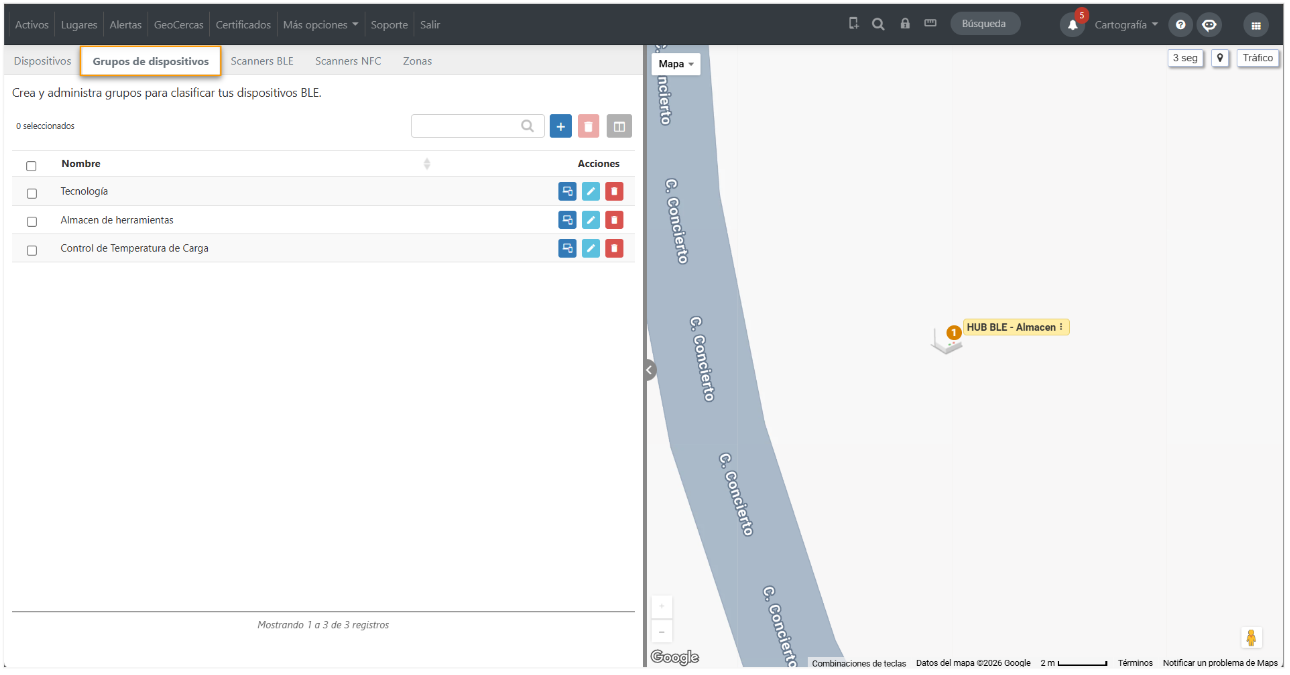Check the Tecnología row checkbox
1290x675 pixels.
point(32,193)
